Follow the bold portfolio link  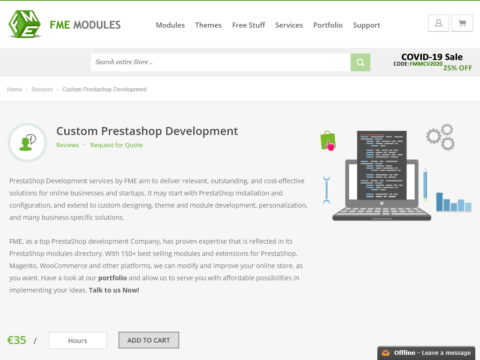112,278
